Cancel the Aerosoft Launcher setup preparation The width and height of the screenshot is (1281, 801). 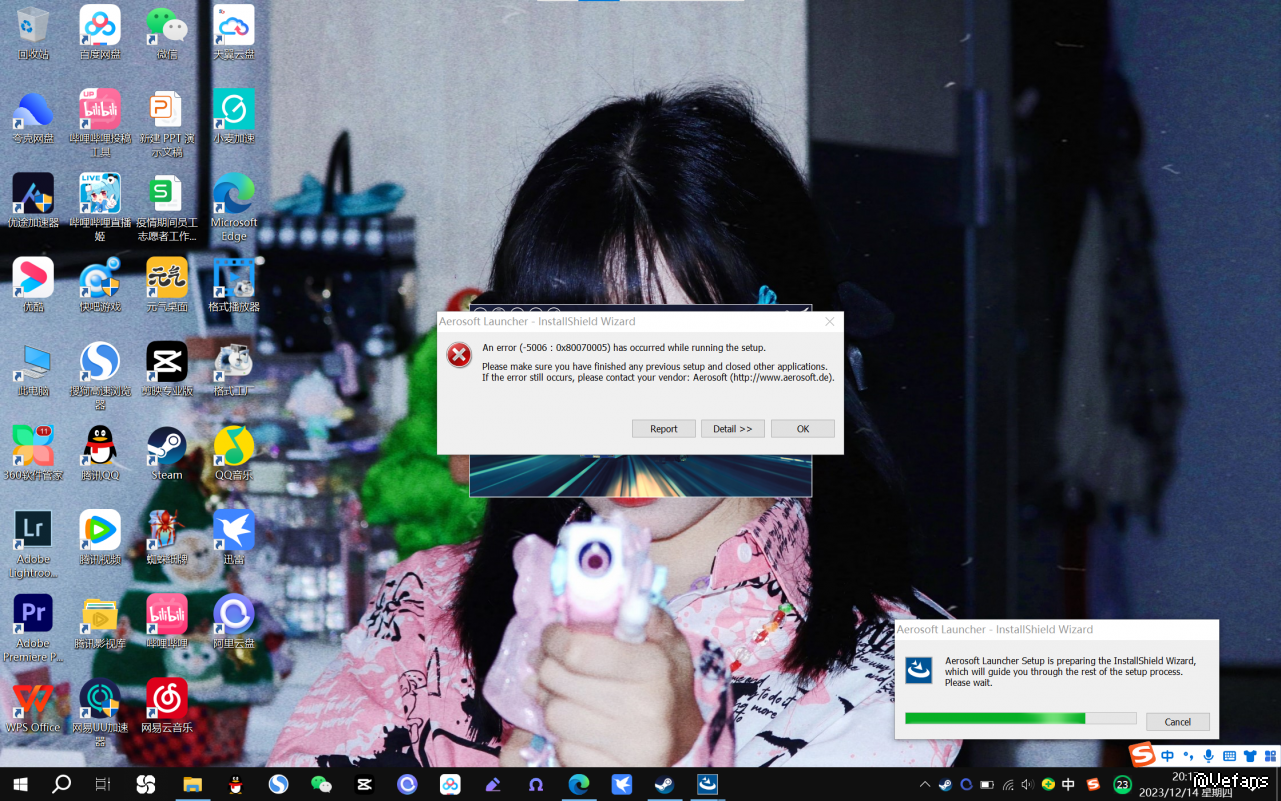1178,722
